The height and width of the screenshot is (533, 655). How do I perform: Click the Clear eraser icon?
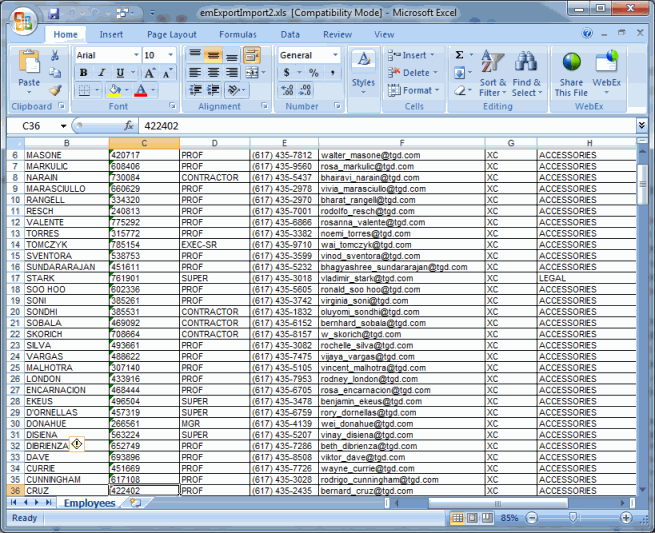pos(460,90)
